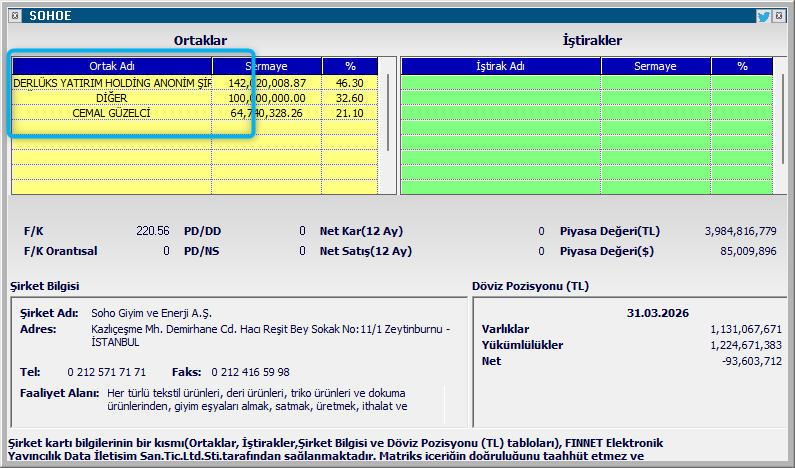Click the Net Satış(12 Ay) label
The width and height of the screenshot is (795, 468).
click(366, 251)
